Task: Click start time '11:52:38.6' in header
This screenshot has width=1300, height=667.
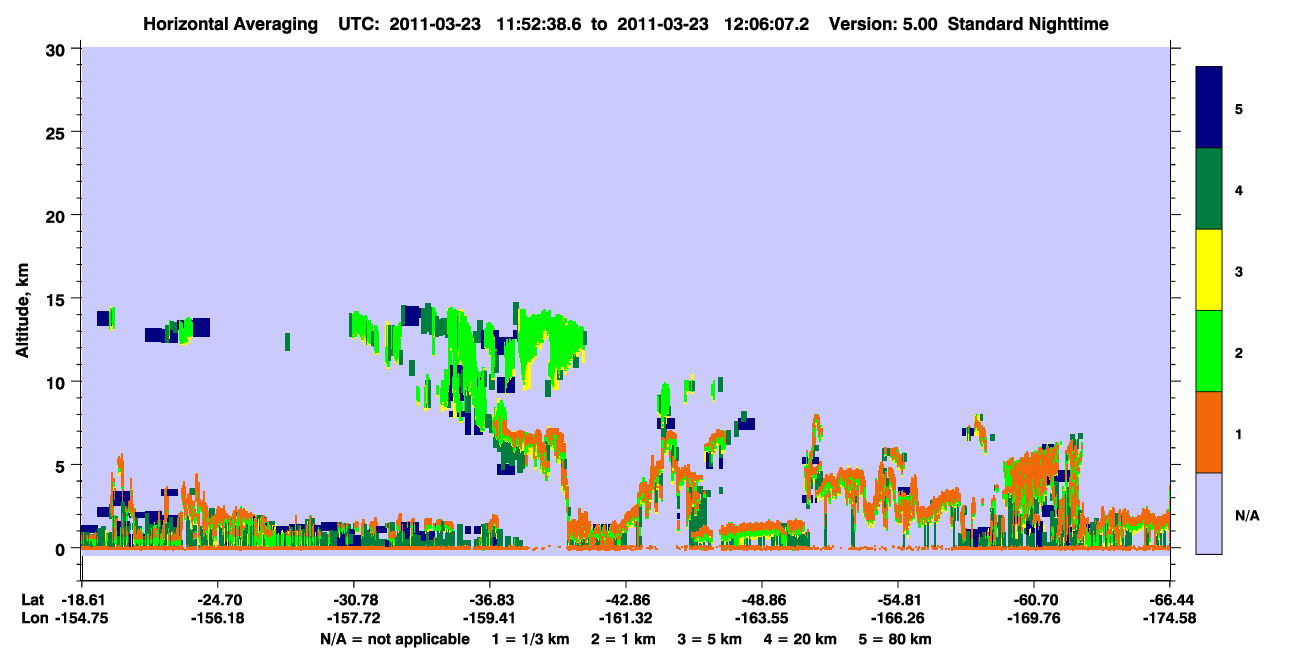Action: (540, 24)
